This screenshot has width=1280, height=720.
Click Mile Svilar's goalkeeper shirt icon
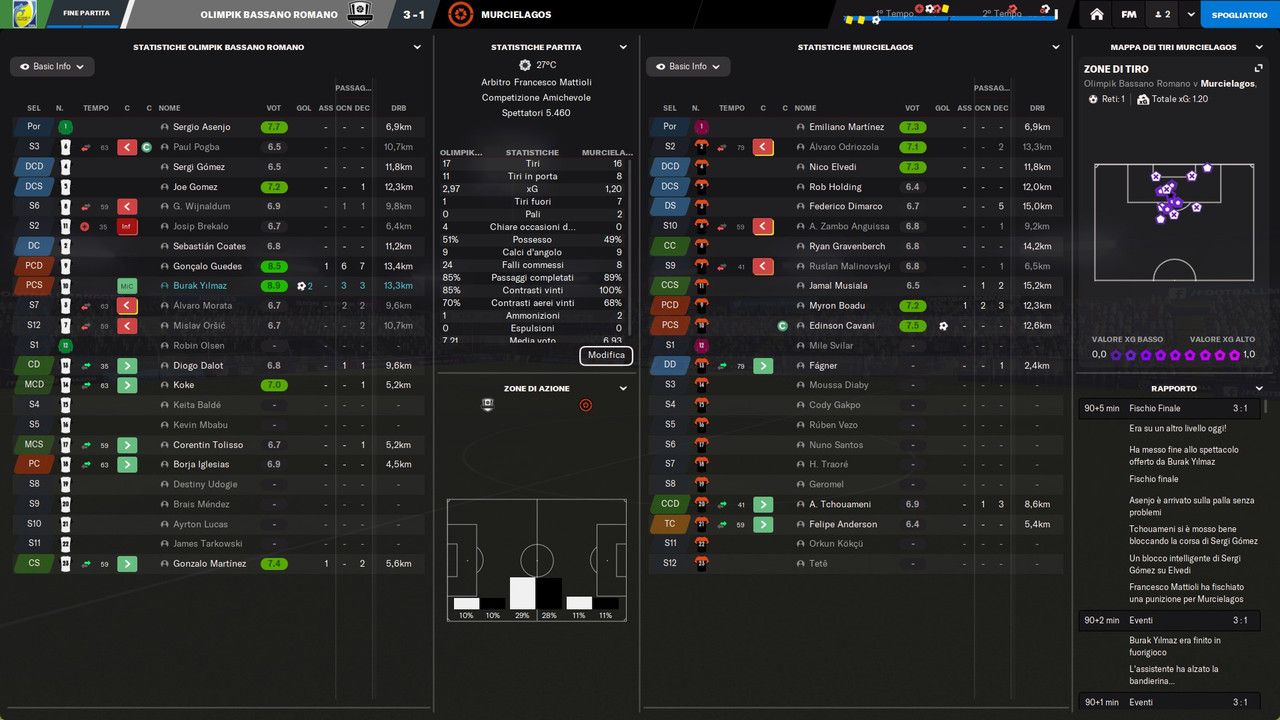[x=701, y=346]
